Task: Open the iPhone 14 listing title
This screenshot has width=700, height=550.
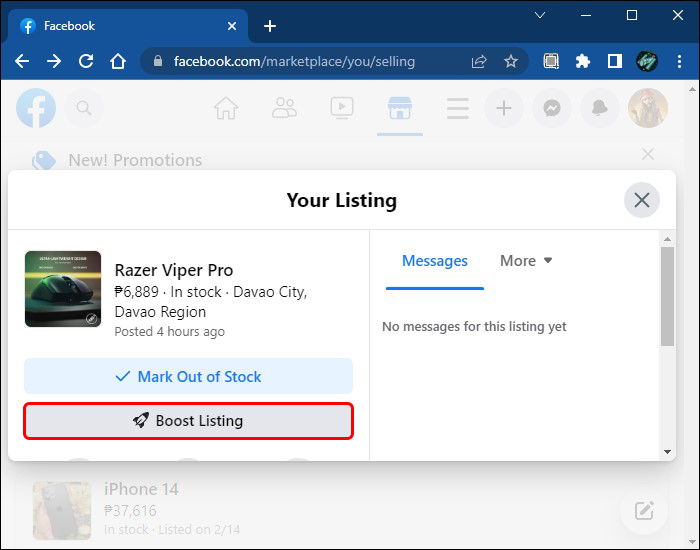Action: tap(141, 489)
